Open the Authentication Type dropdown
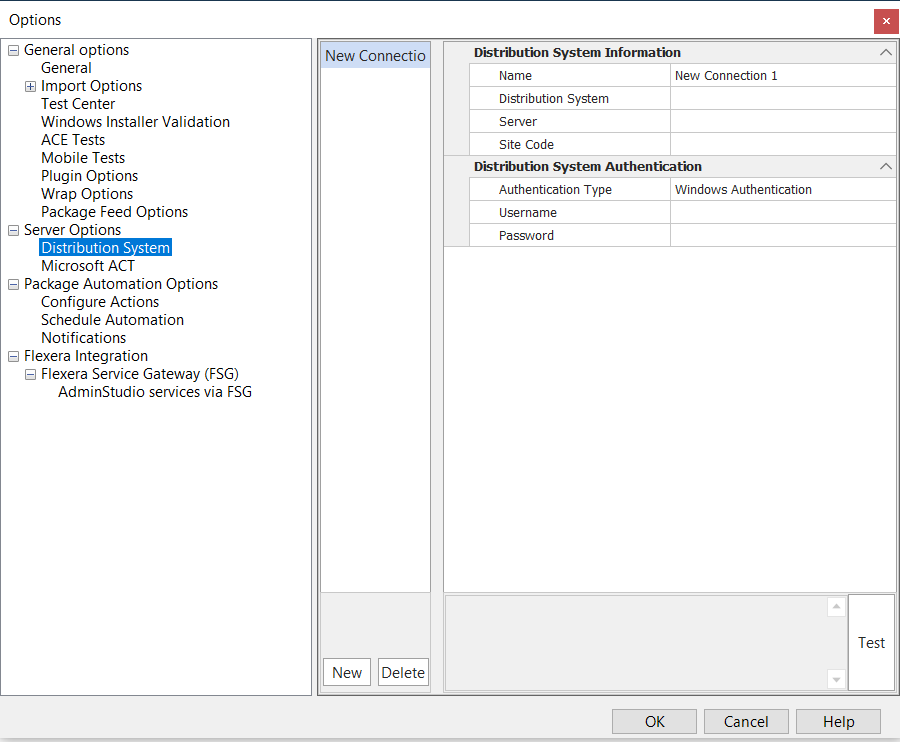Image resolution: width=907 pixels, height=742 pixels. 782,189
